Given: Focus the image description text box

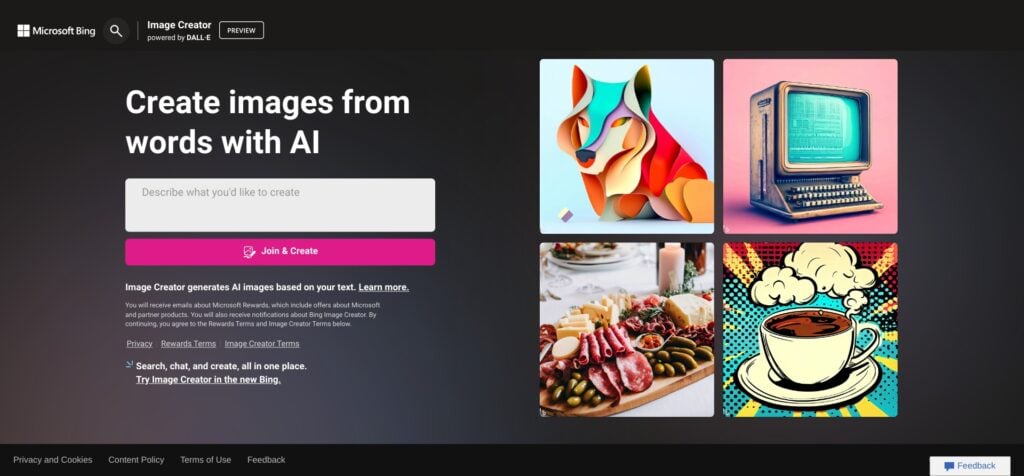Looking at the screenshot, I should pyautogui.click(x=280, y=205).
